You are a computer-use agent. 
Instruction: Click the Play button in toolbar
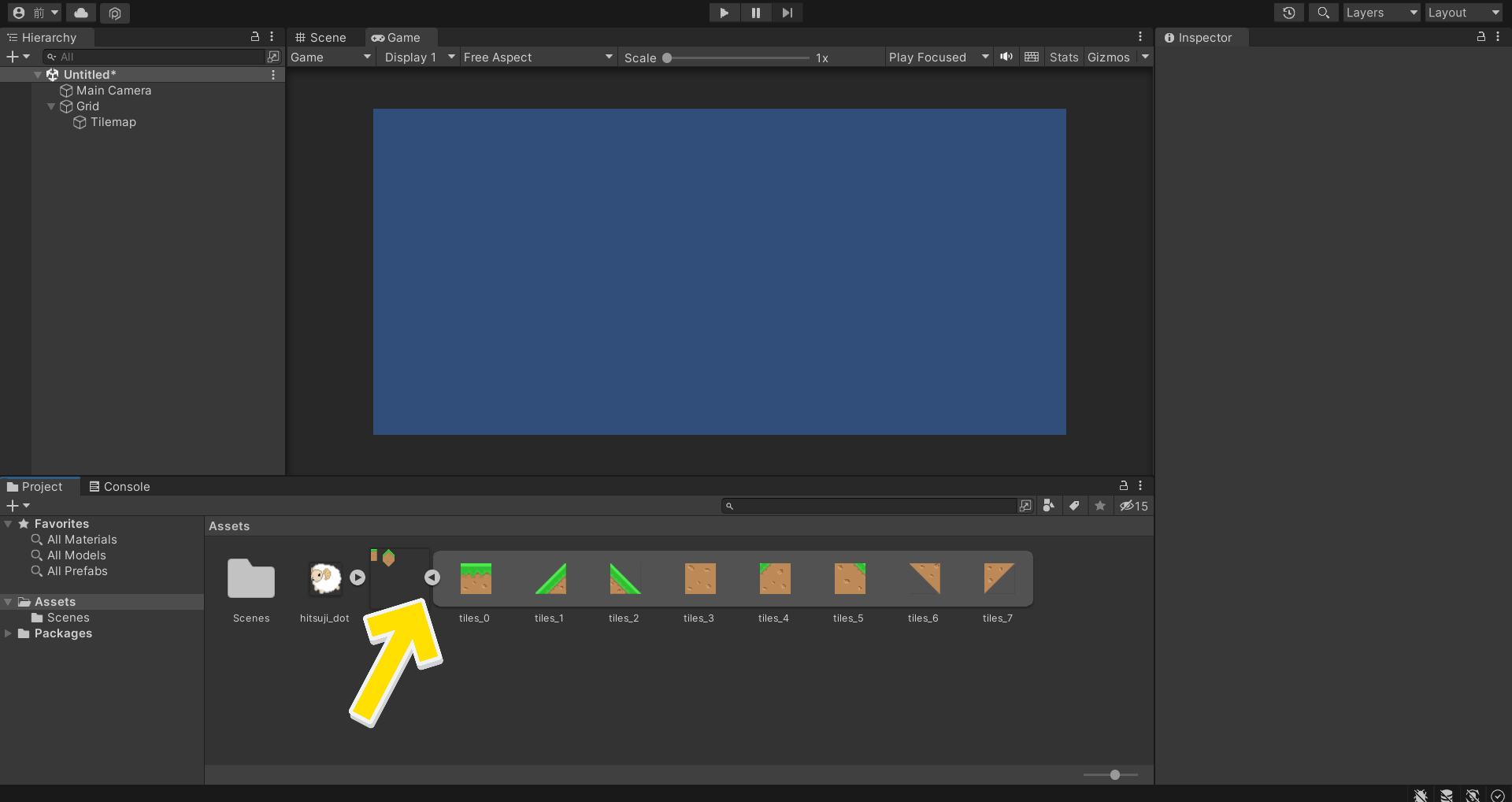724,13
